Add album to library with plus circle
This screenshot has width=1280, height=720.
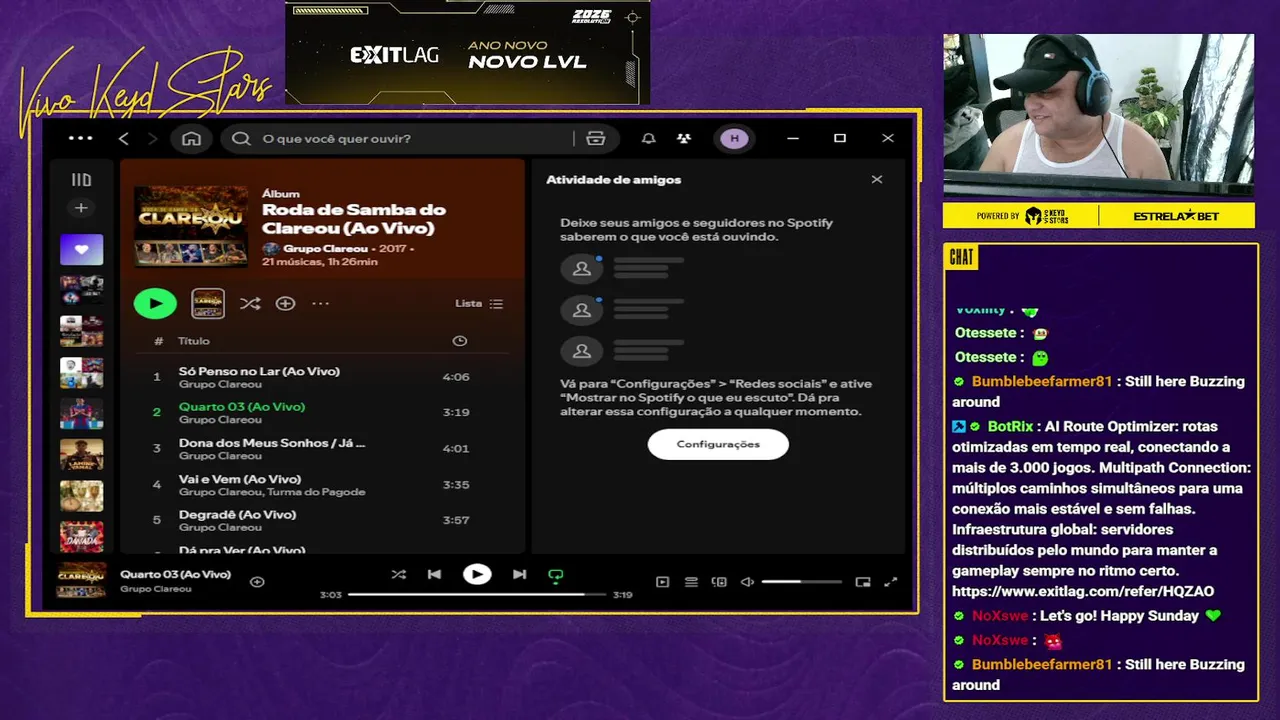tap(285, 303)
